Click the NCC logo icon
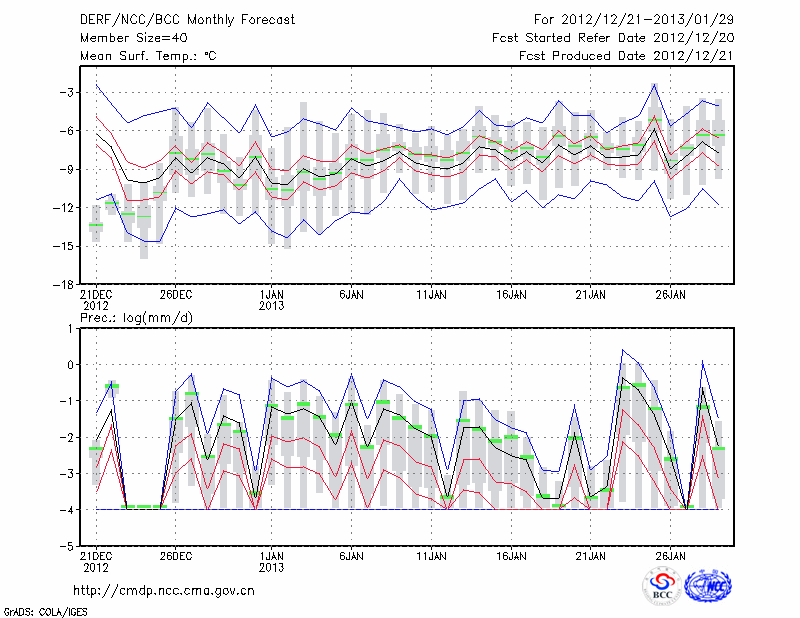Screen dimensions: 800x618 tap(707, 586)
